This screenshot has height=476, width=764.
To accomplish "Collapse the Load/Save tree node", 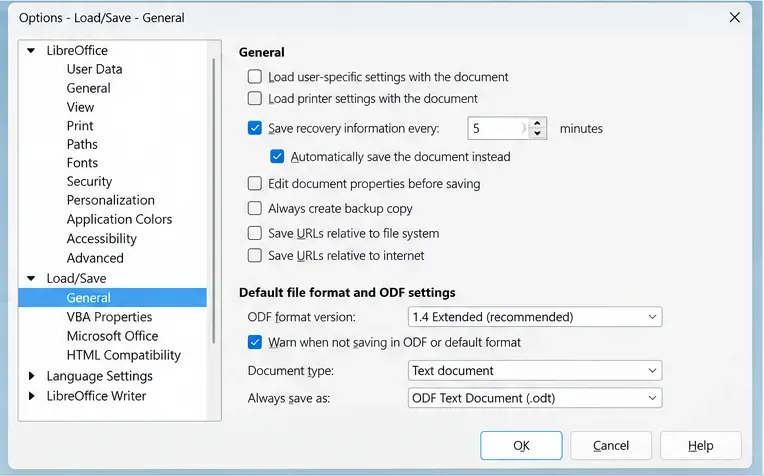I will [31, 279].
